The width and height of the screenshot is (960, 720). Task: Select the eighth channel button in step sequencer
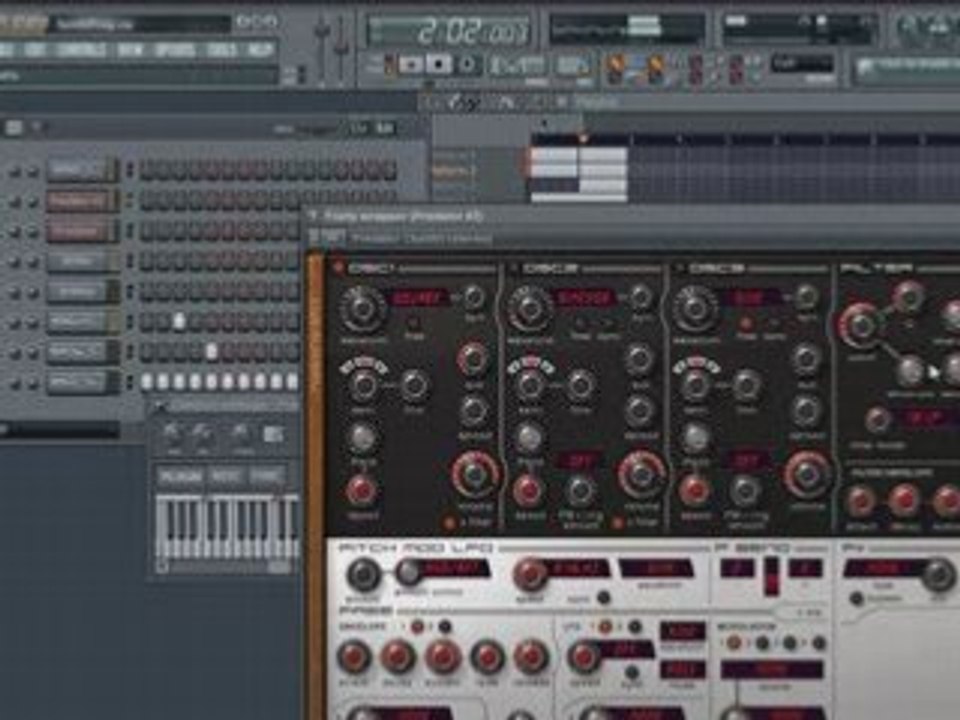pos(81,383)
